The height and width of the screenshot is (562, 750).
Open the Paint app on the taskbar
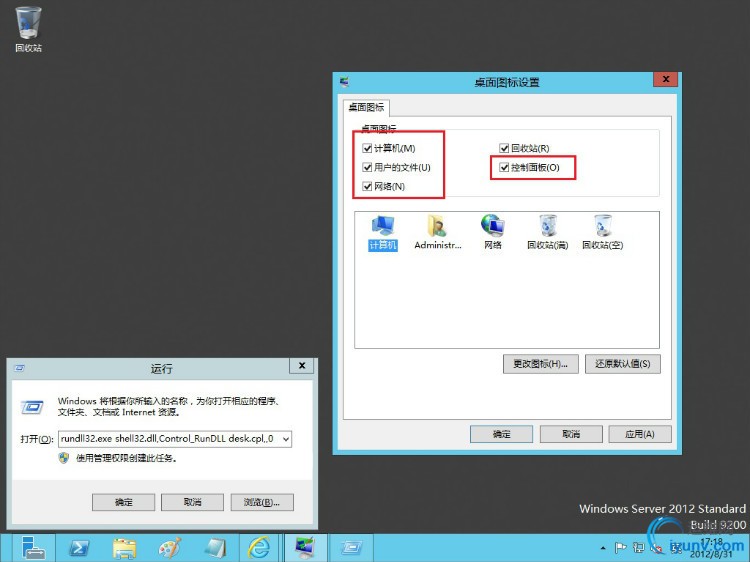coord(170,548)
